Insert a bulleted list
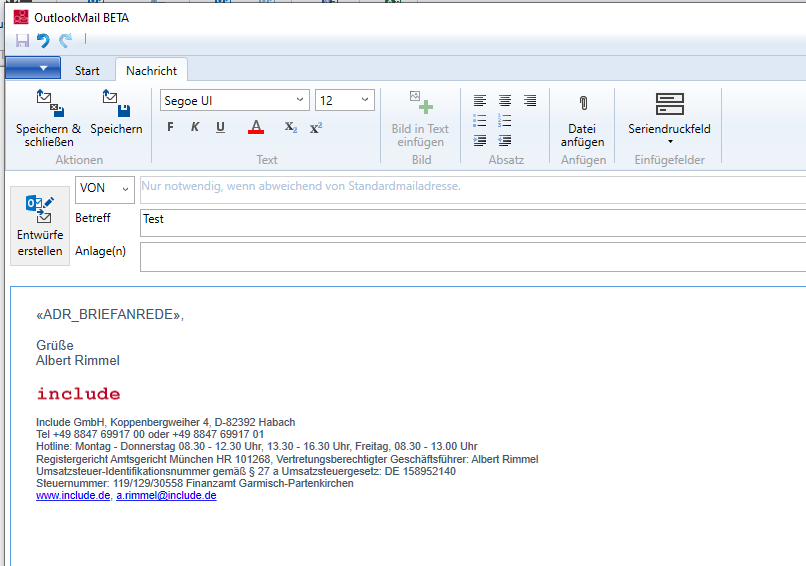Screen dimensions: 806x566 (x=480, y=121)
